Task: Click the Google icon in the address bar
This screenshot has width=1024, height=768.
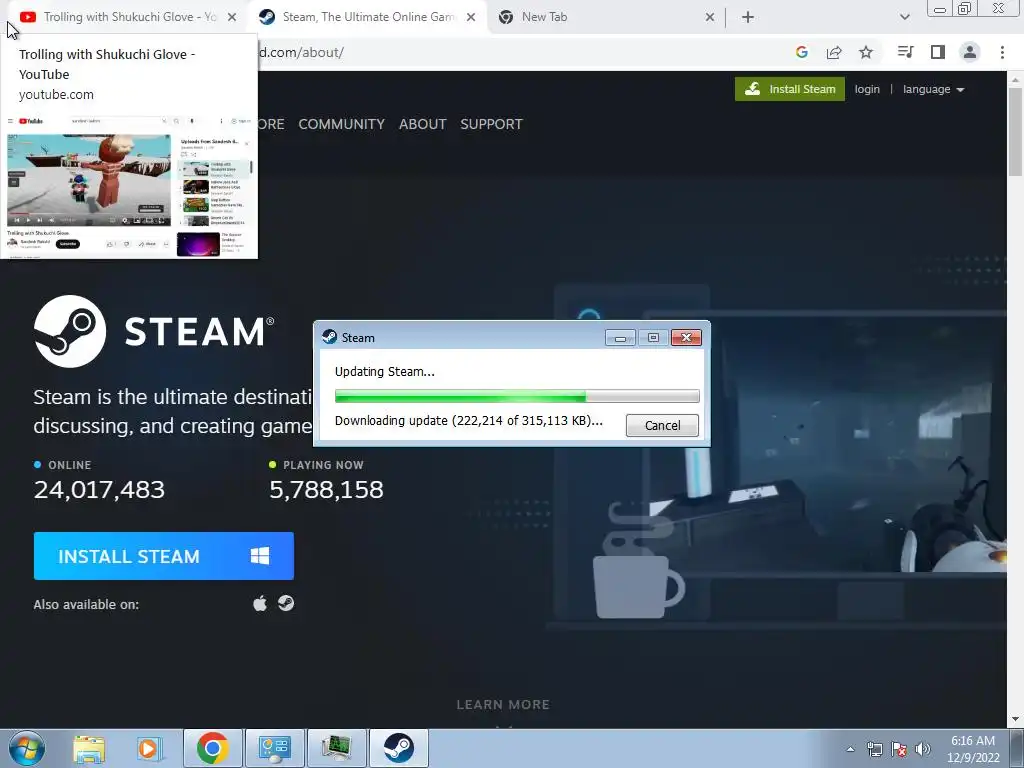Action: [x=802, y=52]
